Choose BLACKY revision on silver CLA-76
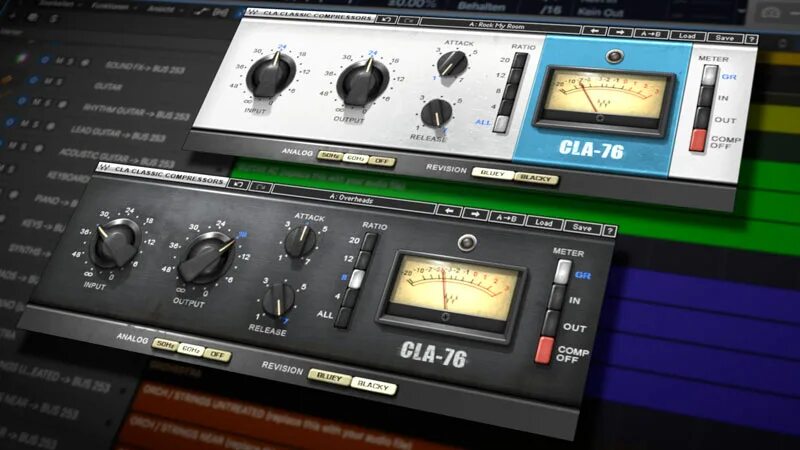This screenshot has width=800, height=450. [x=535, y=178]
